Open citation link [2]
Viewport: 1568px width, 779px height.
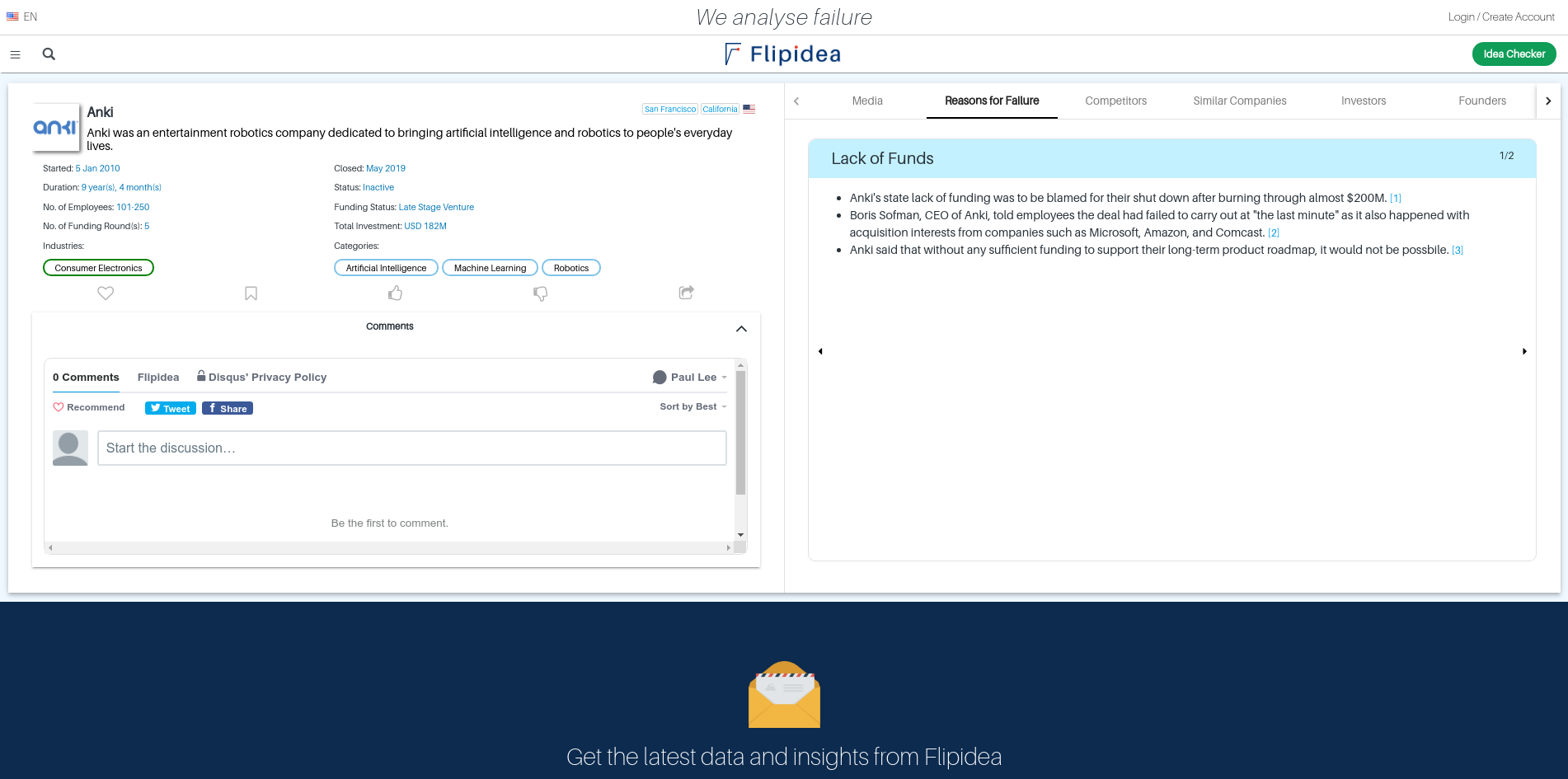[x=1274, y=233]
